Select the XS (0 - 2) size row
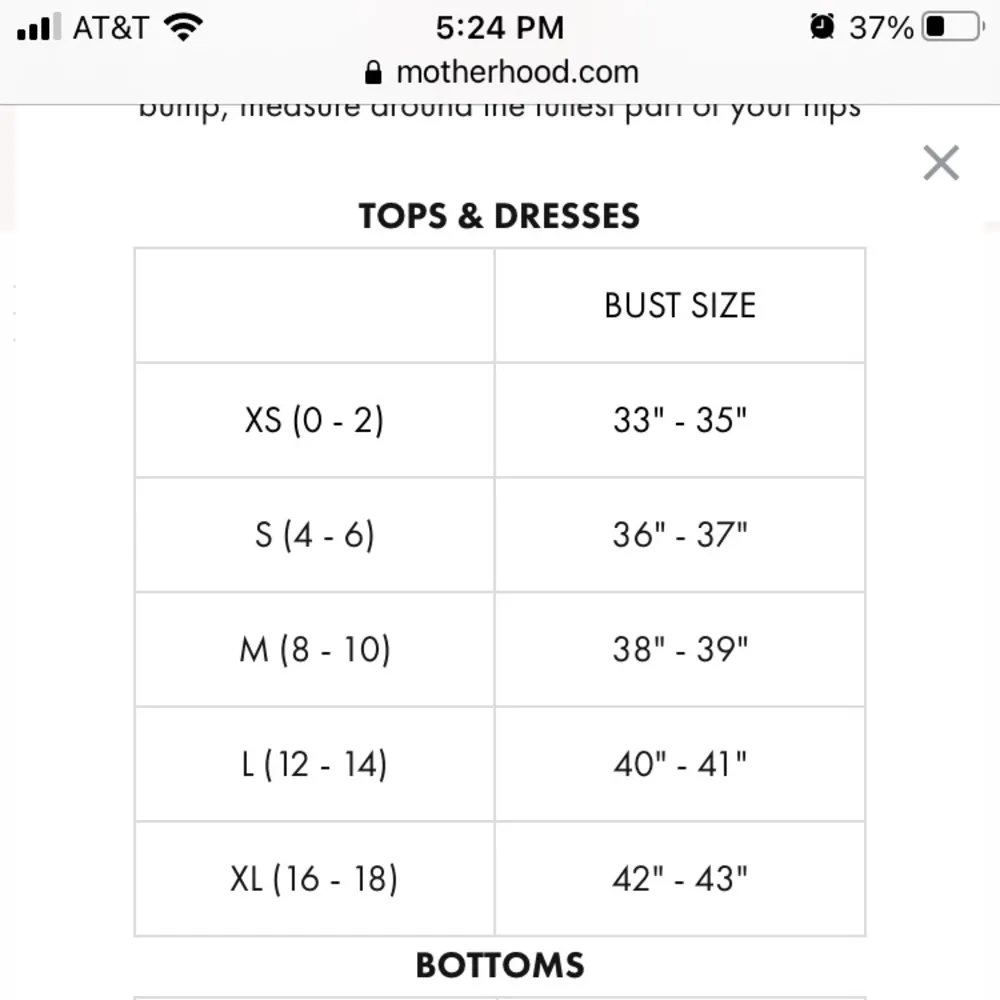 (314, 419)
